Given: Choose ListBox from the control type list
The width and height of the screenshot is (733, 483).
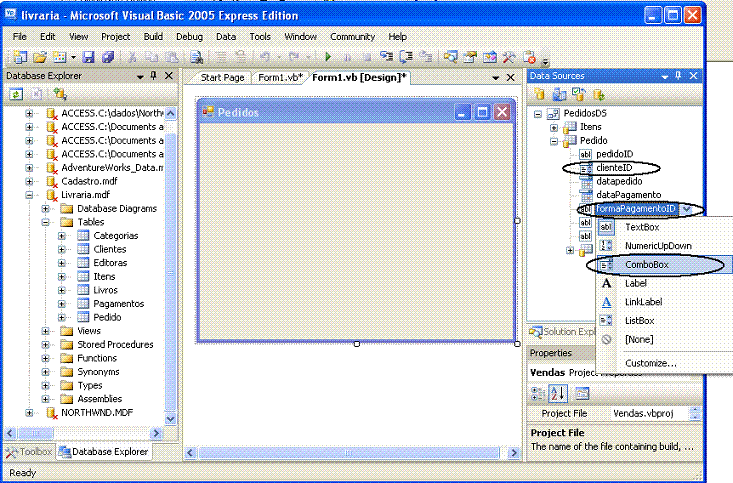Looking at the screenshot, I should pos(664,321).
